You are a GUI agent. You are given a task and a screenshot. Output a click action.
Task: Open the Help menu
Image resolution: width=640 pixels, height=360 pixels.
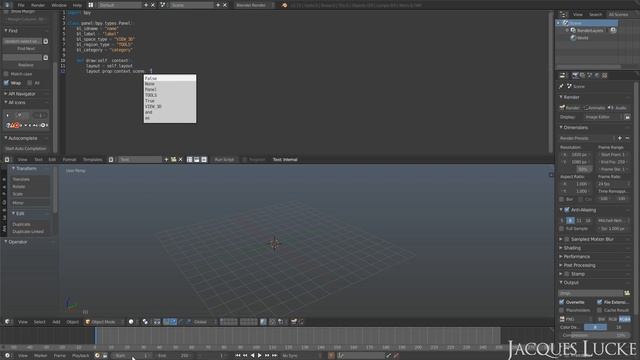coord(77,5)
